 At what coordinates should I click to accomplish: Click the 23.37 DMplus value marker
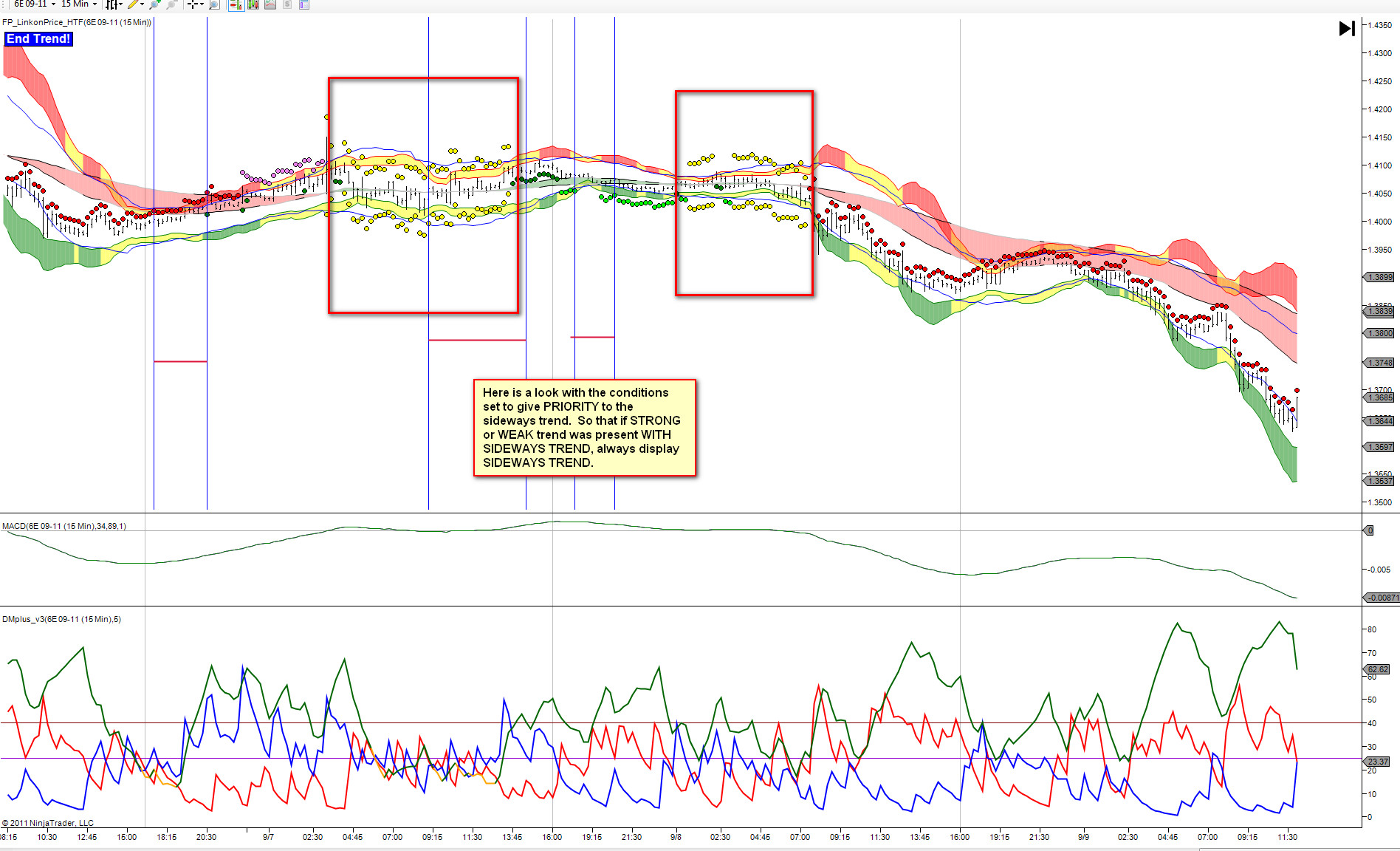tap(1377, 762)
